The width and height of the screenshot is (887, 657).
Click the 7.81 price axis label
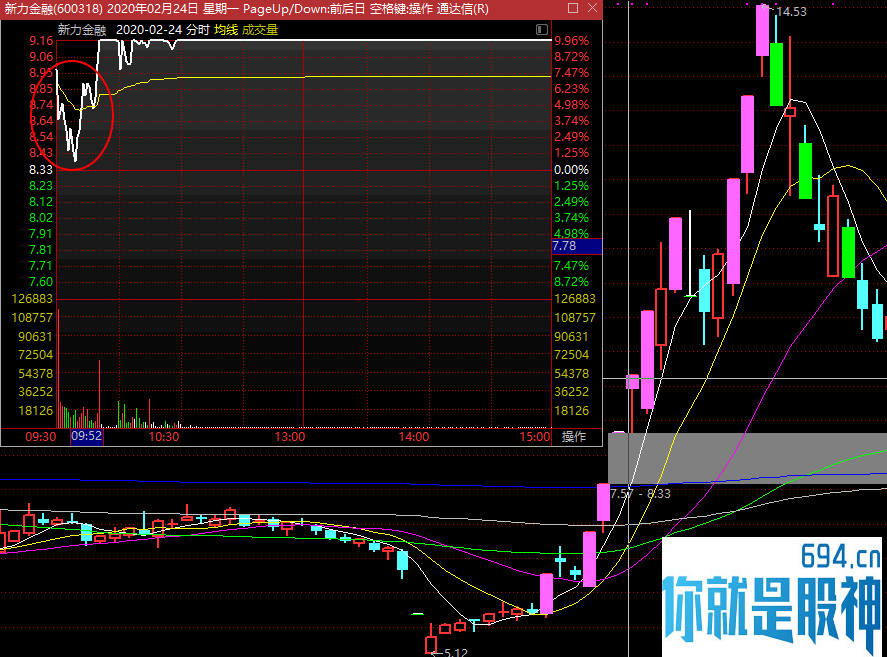coord(41,250)
